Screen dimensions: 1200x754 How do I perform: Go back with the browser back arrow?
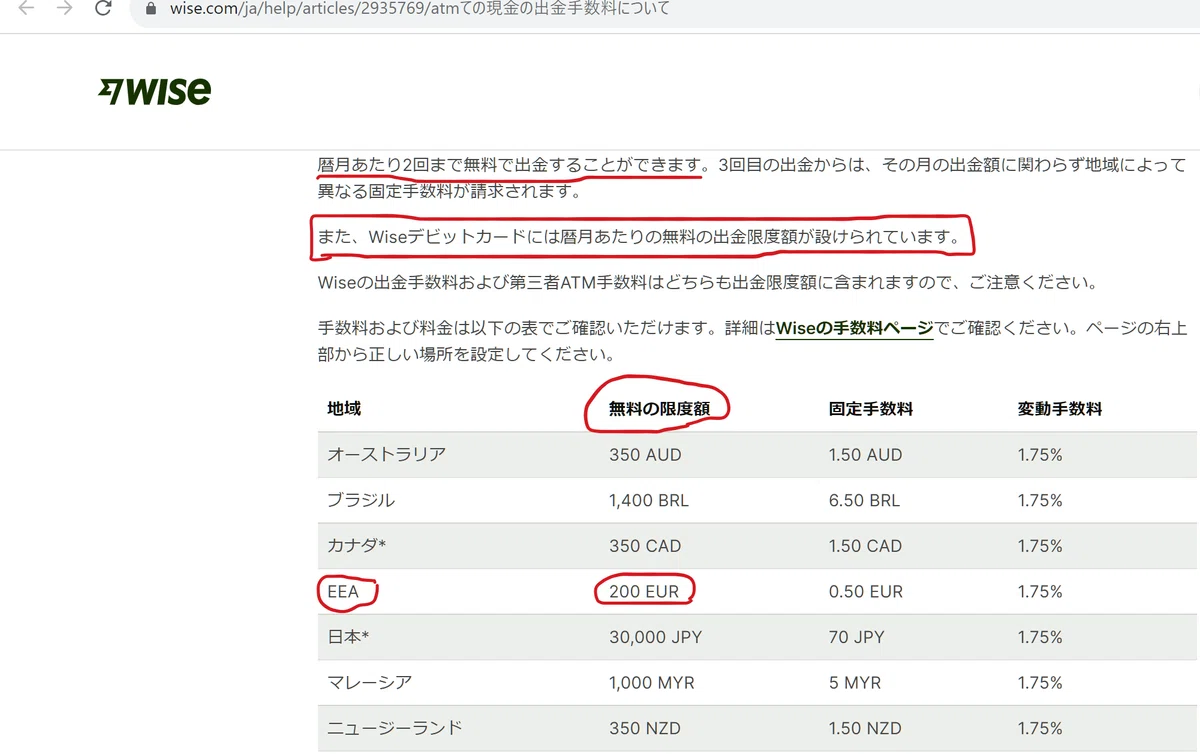[27, 9]
